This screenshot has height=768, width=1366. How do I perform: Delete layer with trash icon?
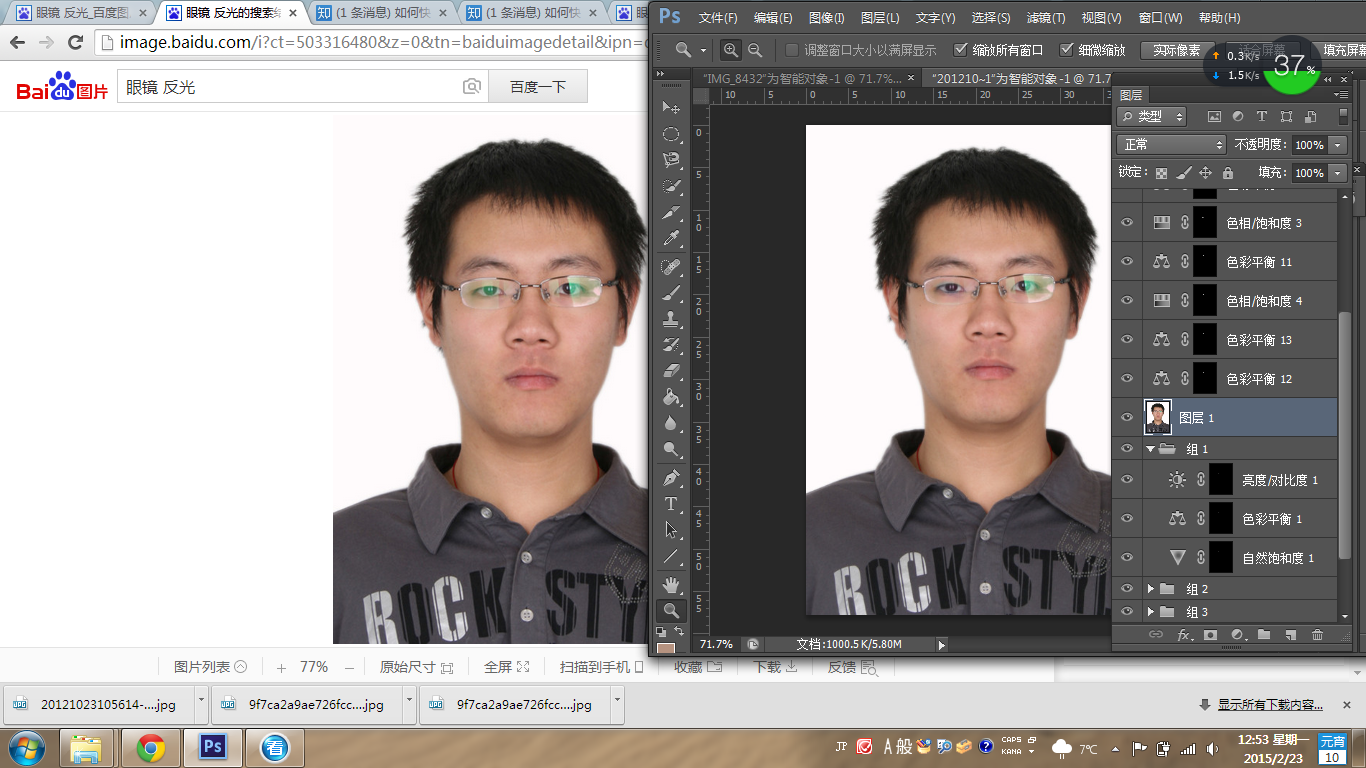1317,635
